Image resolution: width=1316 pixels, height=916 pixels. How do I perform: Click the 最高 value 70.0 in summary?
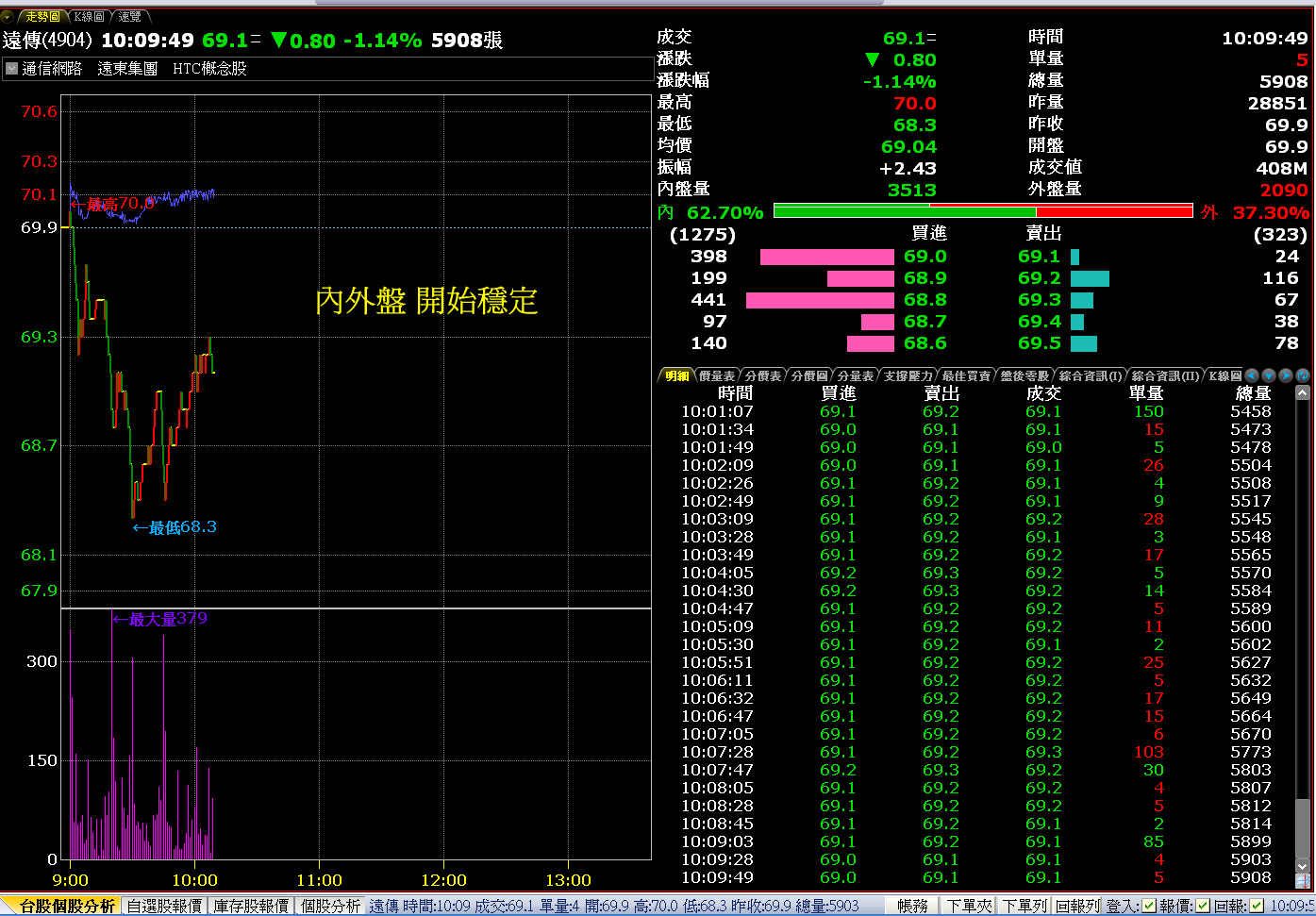coord(914,103)
